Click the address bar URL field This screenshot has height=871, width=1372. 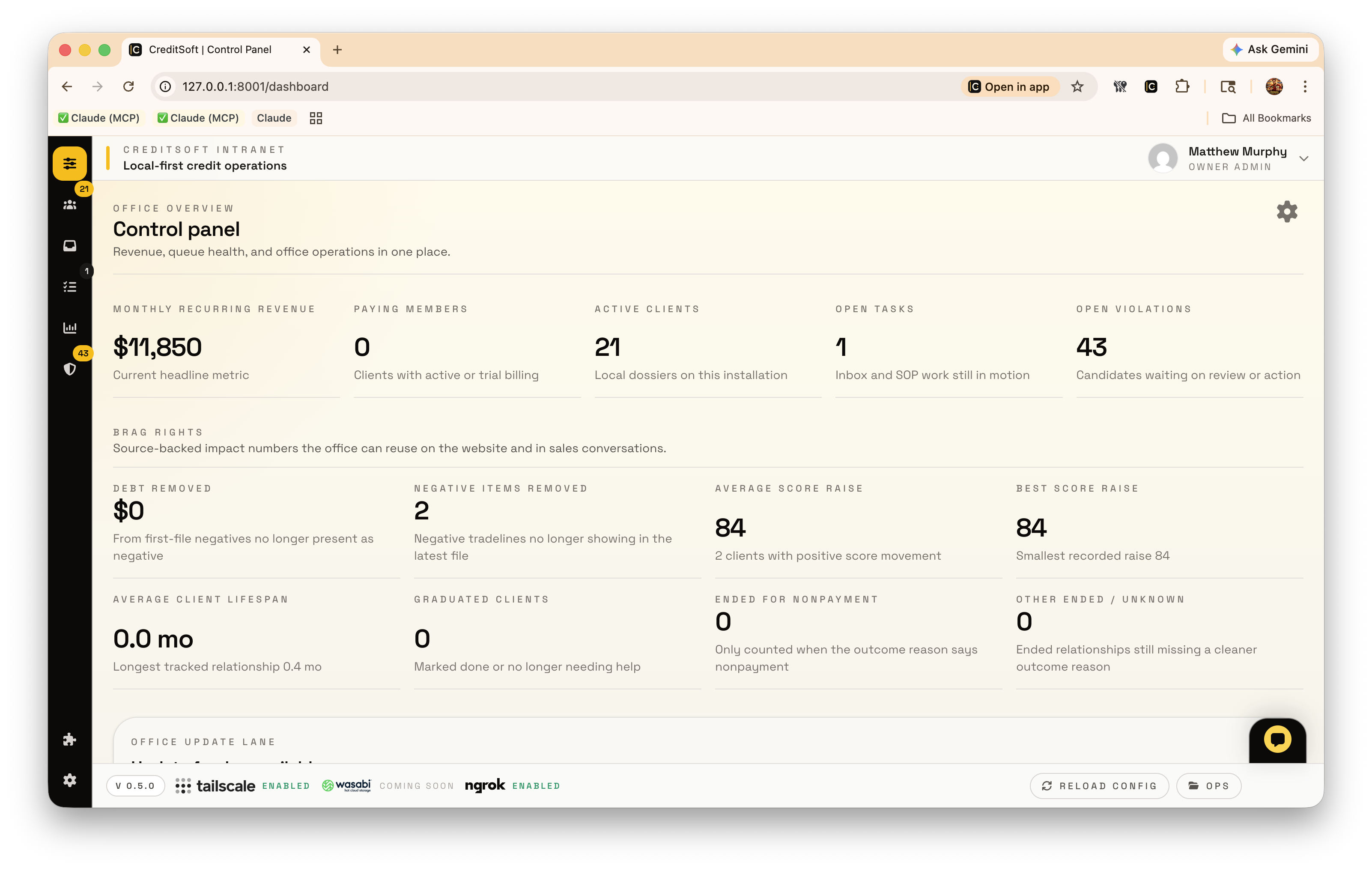click(x=513, y=87)
